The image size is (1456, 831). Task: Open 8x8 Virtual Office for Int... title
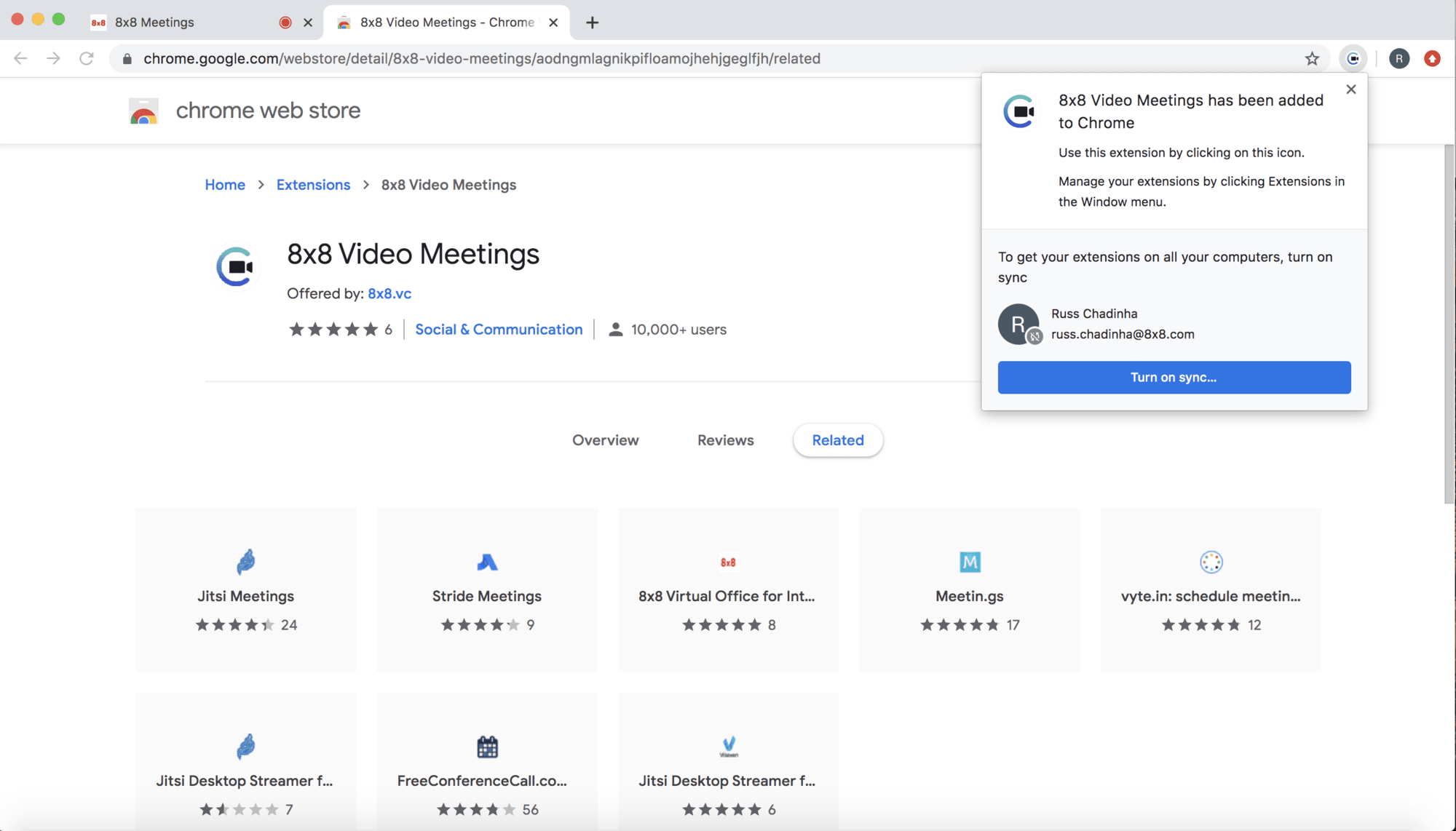click(727, 596)
